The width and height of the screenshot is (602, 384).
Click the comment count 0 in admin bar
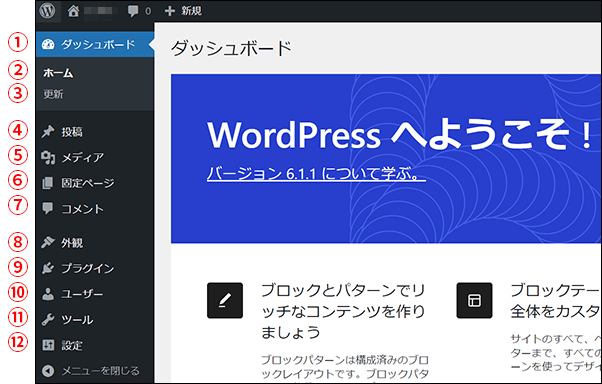[x=148, y=11]
